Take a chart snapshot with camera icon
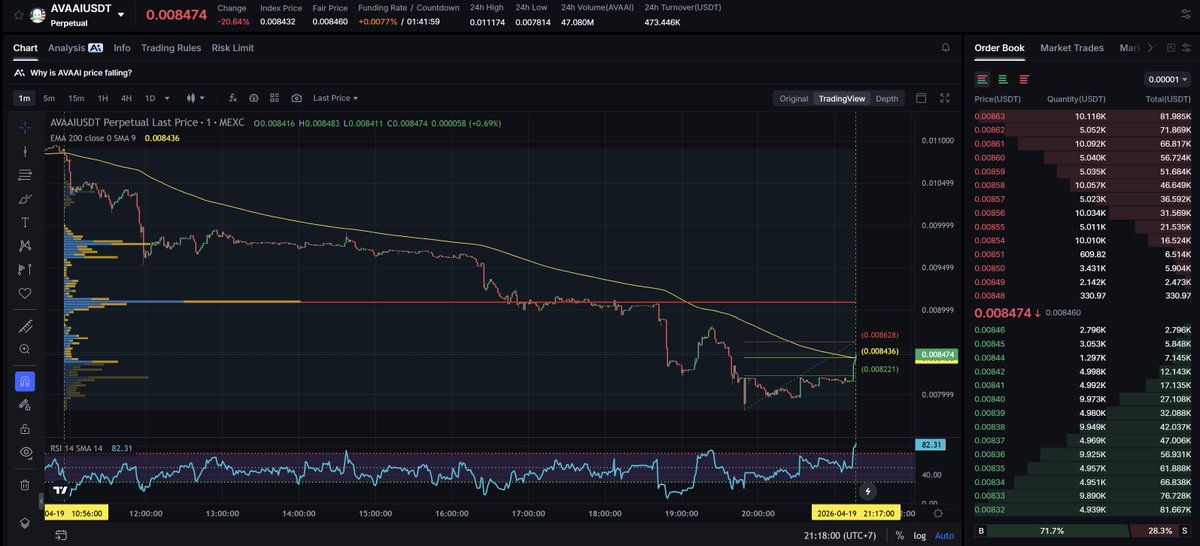The height and width of the screenshot is (546, 1200). point(296,98)
